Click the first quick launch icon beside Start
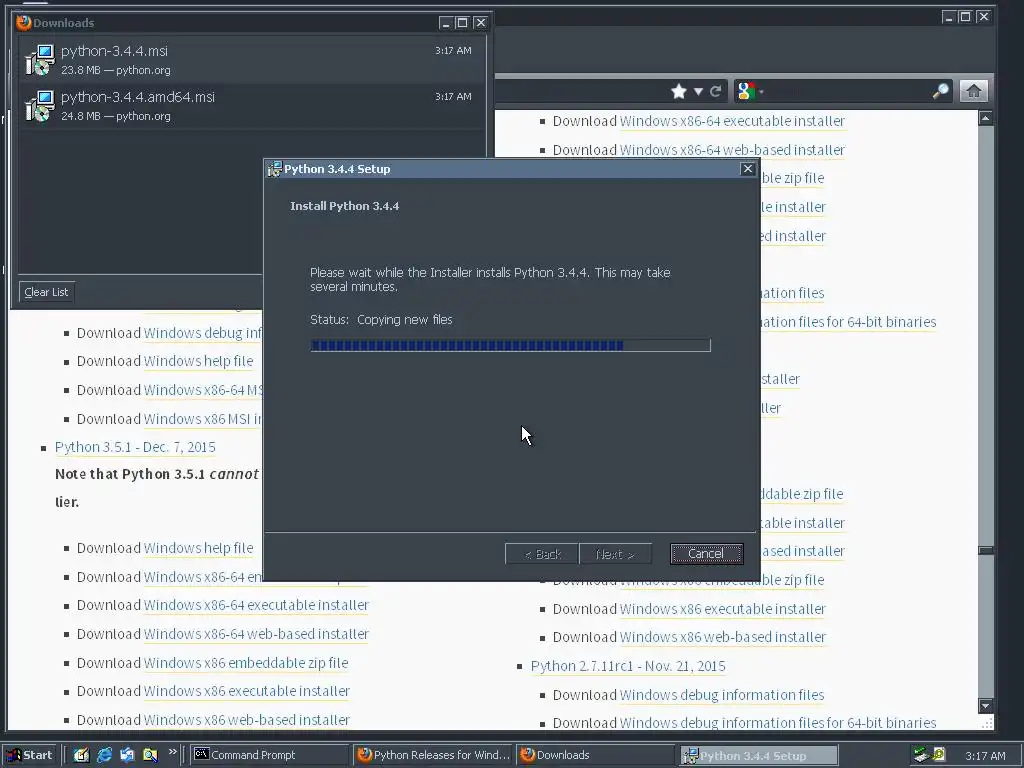1024x768 pixels. point(81,755)
